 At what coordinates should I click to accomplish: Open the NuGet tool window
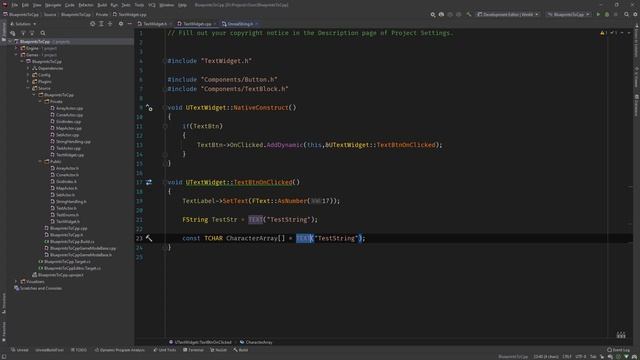click(x=218, y=350)
